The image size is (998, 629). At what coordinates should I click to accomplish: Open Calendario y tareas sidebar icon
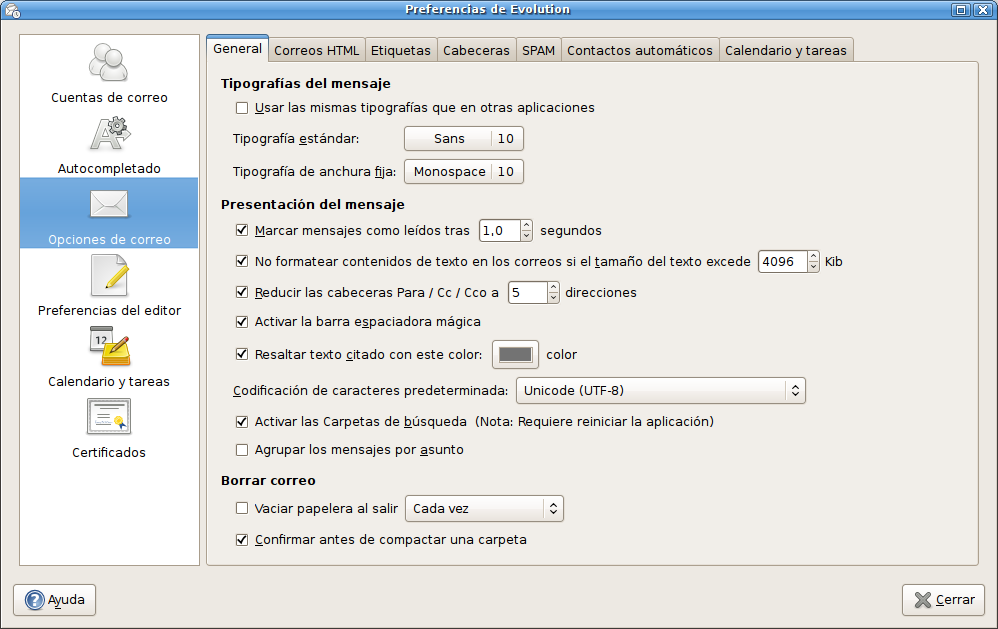pos(109,346)
